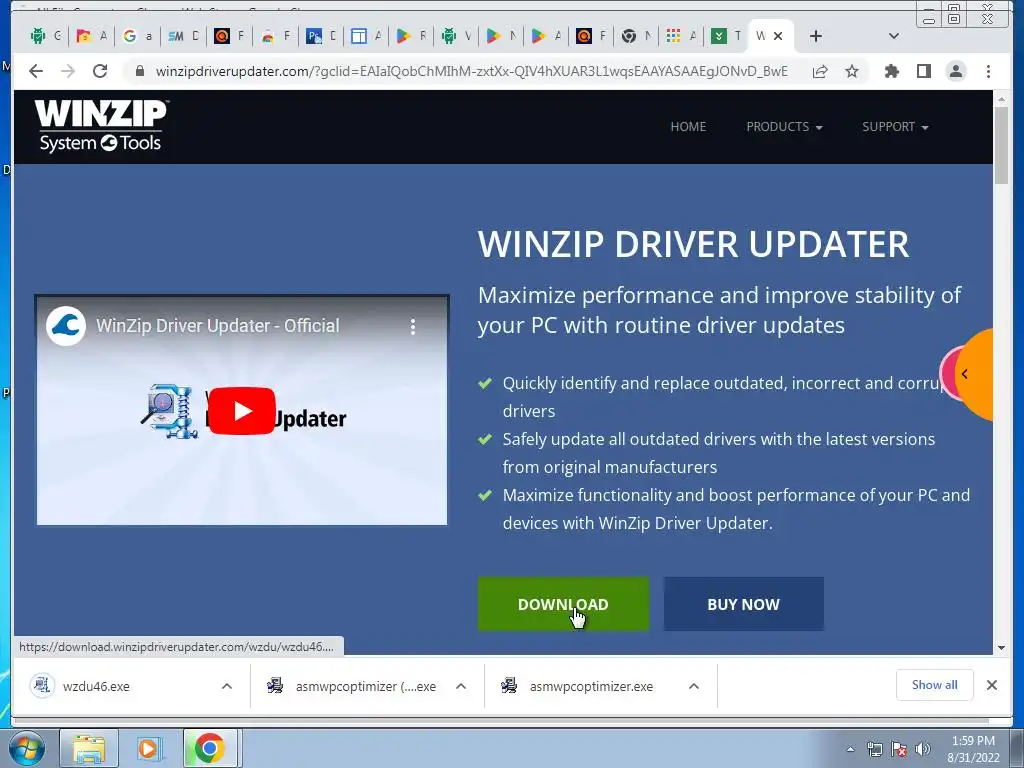This screenshot has height=768, width=1024.
Task: Open the taskbar clock showing 1:59 PM
Action: click(973, 749)
